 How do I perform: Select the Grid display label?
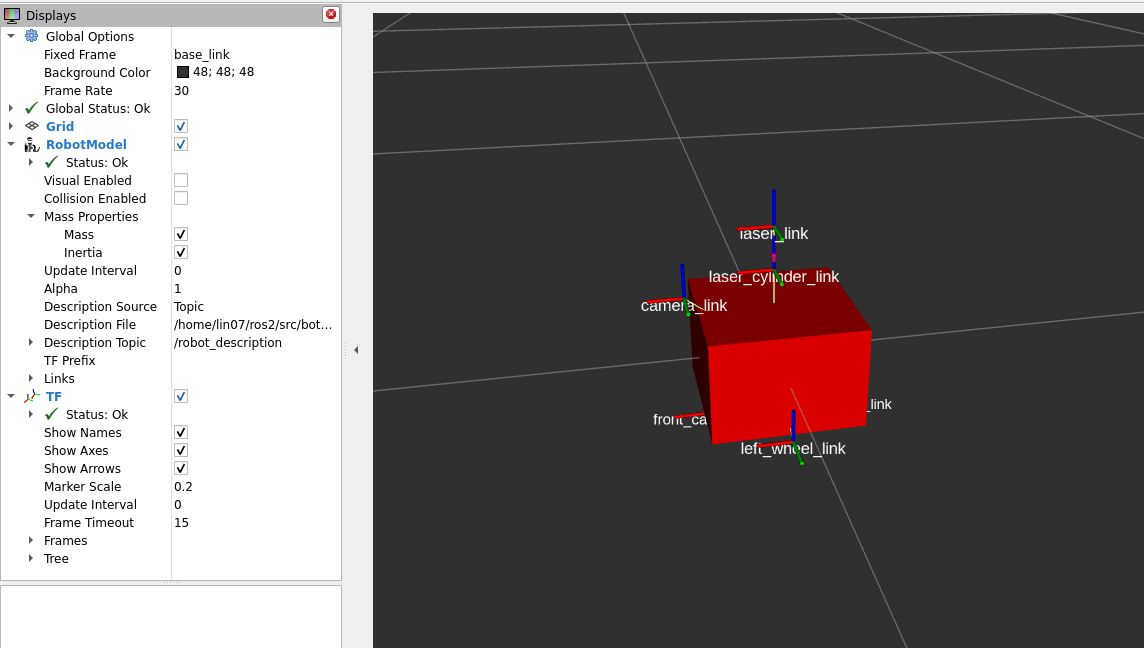pos(60,126)
